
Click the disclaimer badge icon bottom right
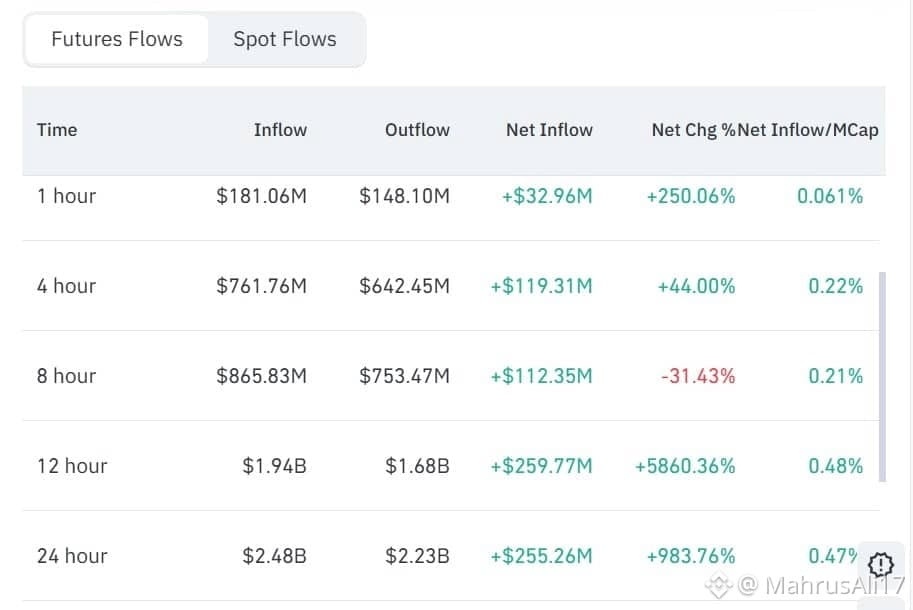pos(880,565)
